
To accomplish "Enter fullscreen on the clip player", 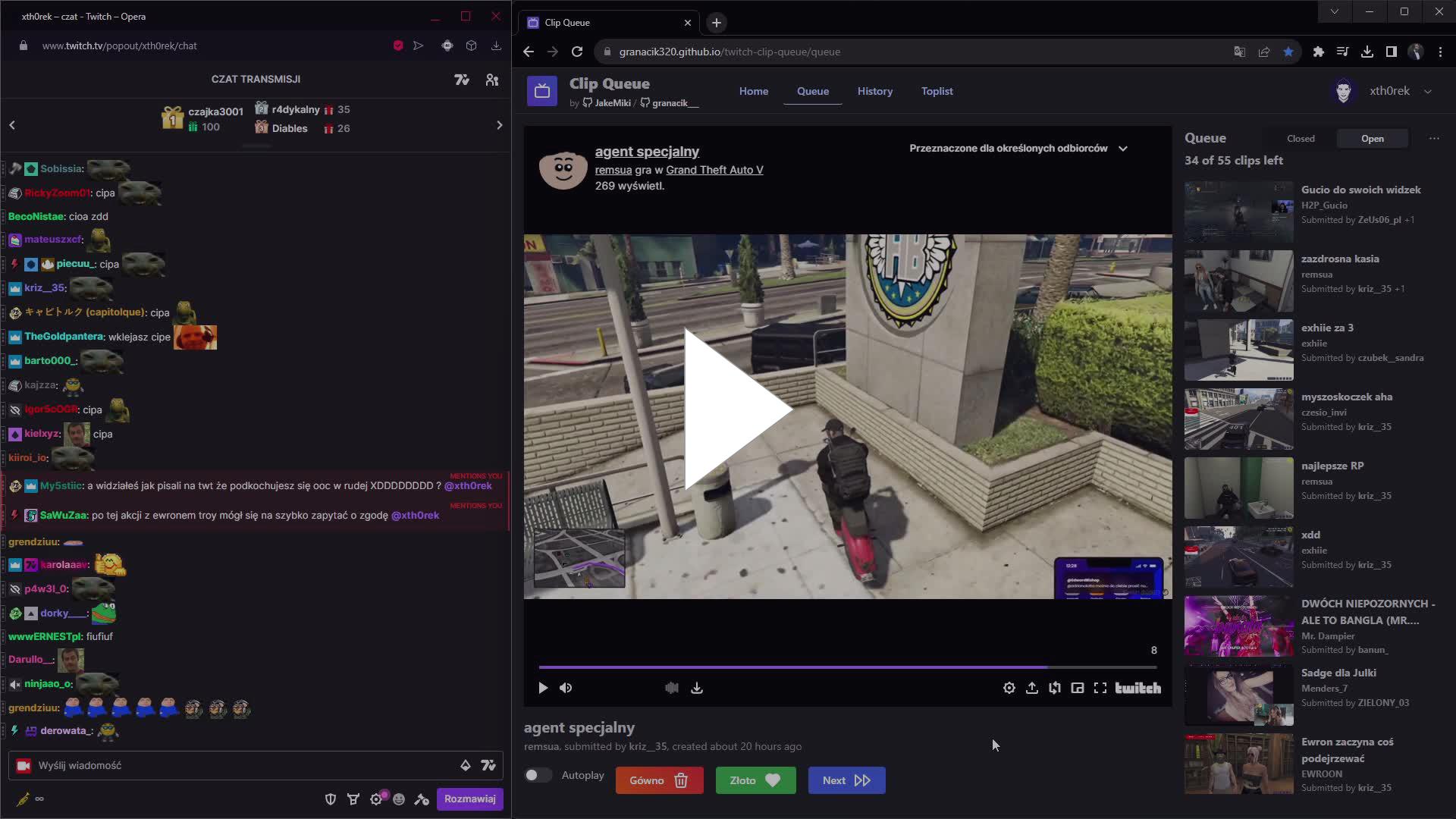I will (1100, 688).
